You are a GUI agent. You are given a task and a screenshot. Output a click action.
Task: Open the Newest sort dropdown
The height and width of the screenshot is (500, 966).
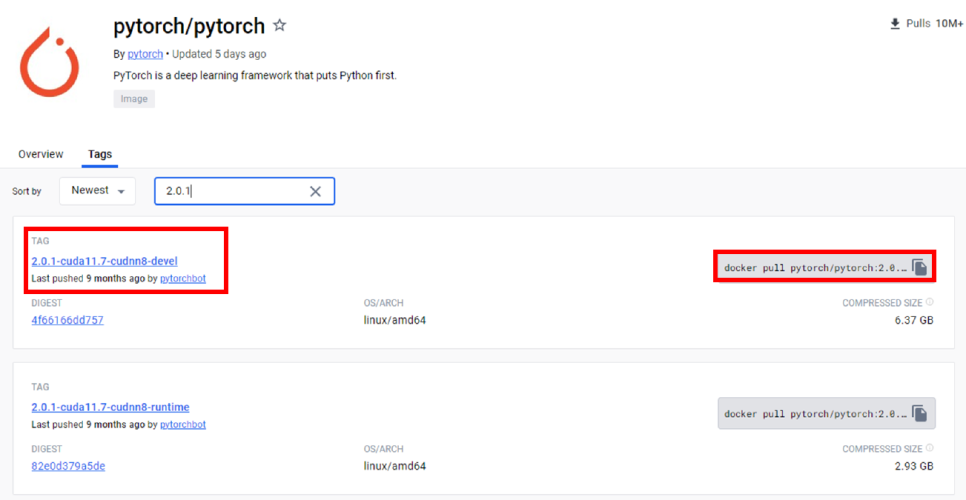(97, 191)
